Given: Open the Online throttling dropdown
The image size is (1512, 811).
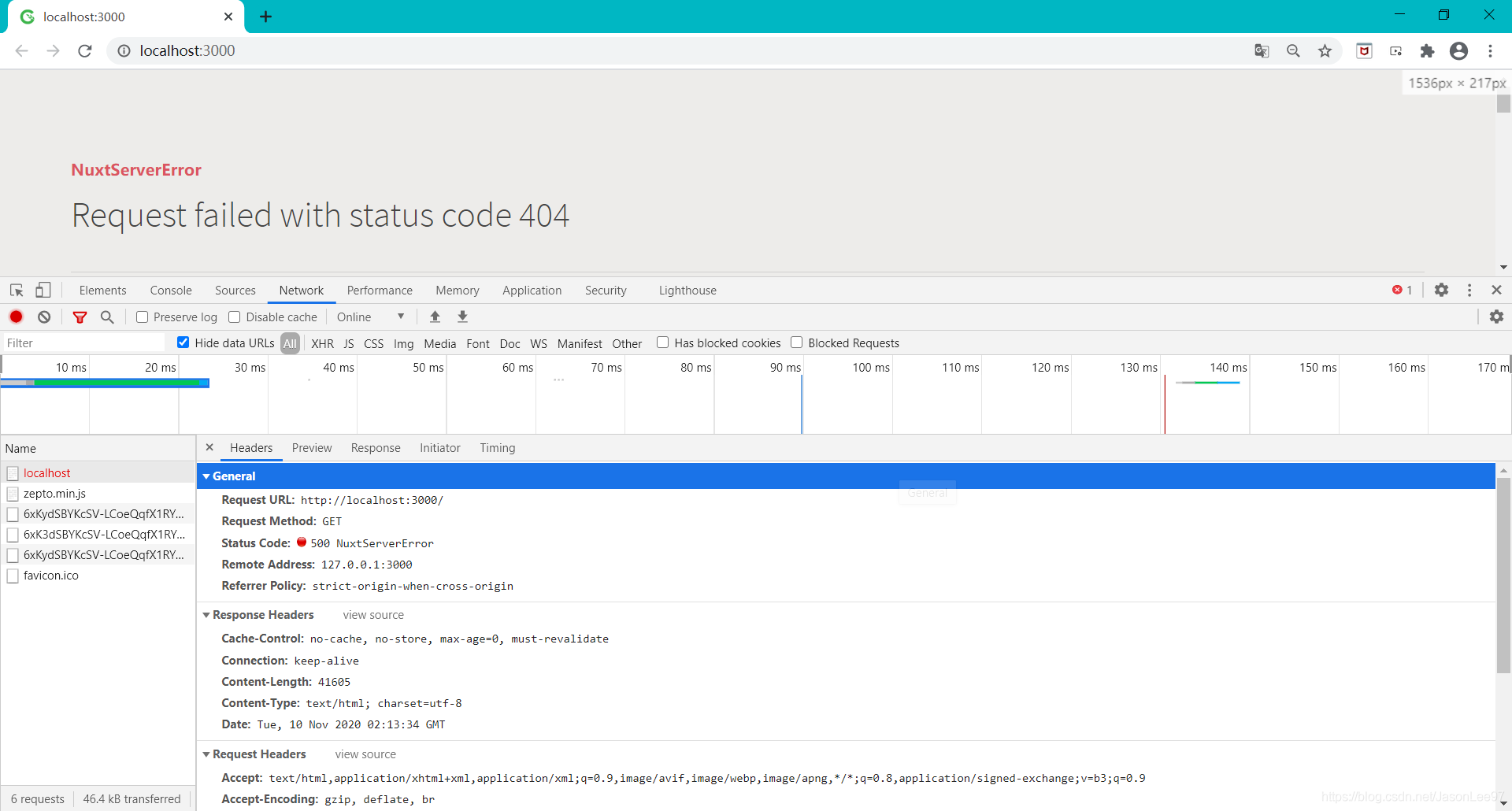Looking at the screenshot, I should 370,317.
